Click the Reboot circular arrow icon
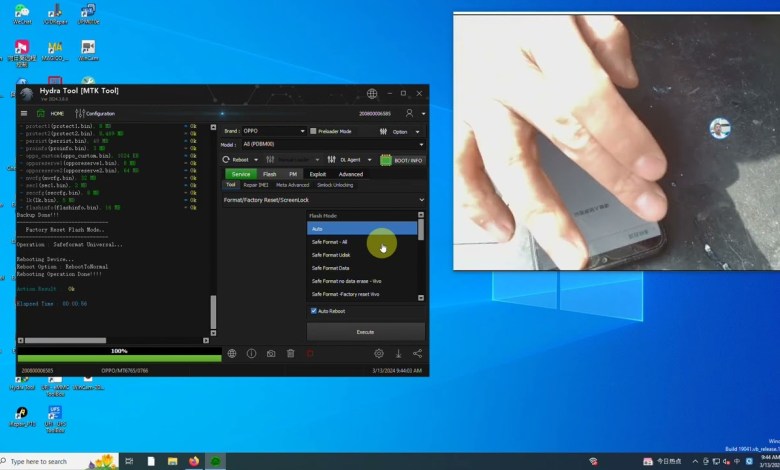This screenshot has height=470, width=780. (226, 160)
